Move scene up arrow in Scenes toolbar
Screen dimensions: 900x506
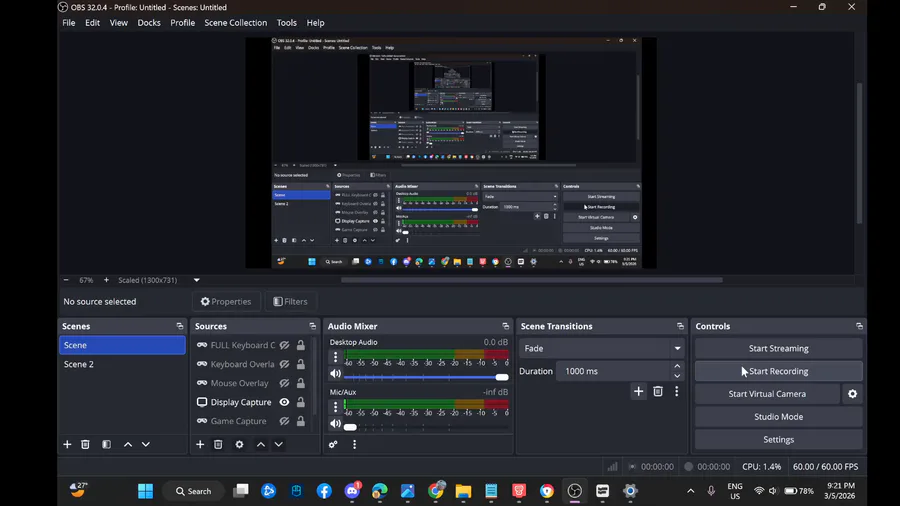[x=128, y=444]
